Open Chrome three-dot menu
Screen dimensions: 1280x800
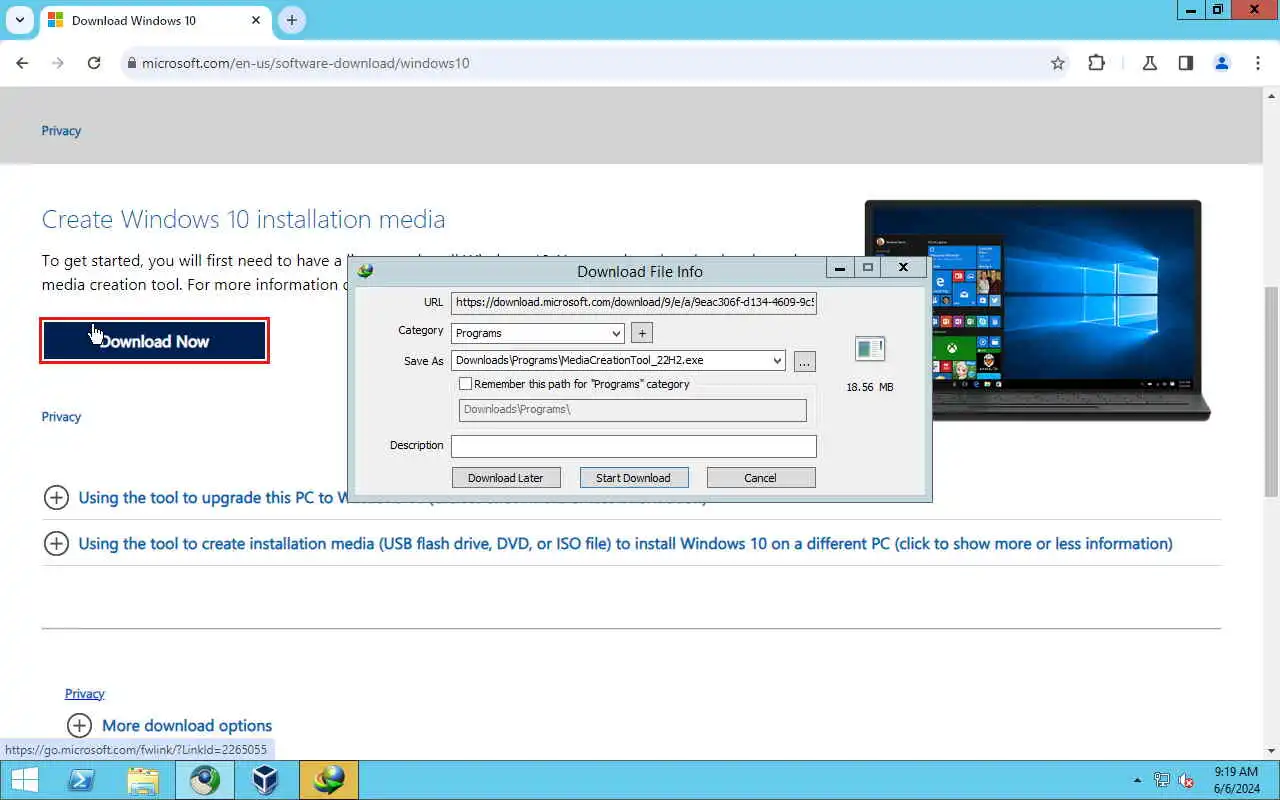(1258, 63)
